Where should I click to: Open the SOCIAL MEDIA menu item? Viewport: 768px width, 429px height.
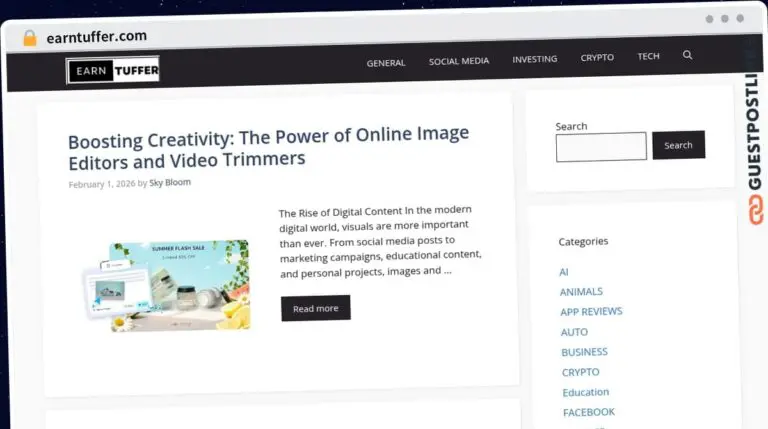tap(459, 61)
